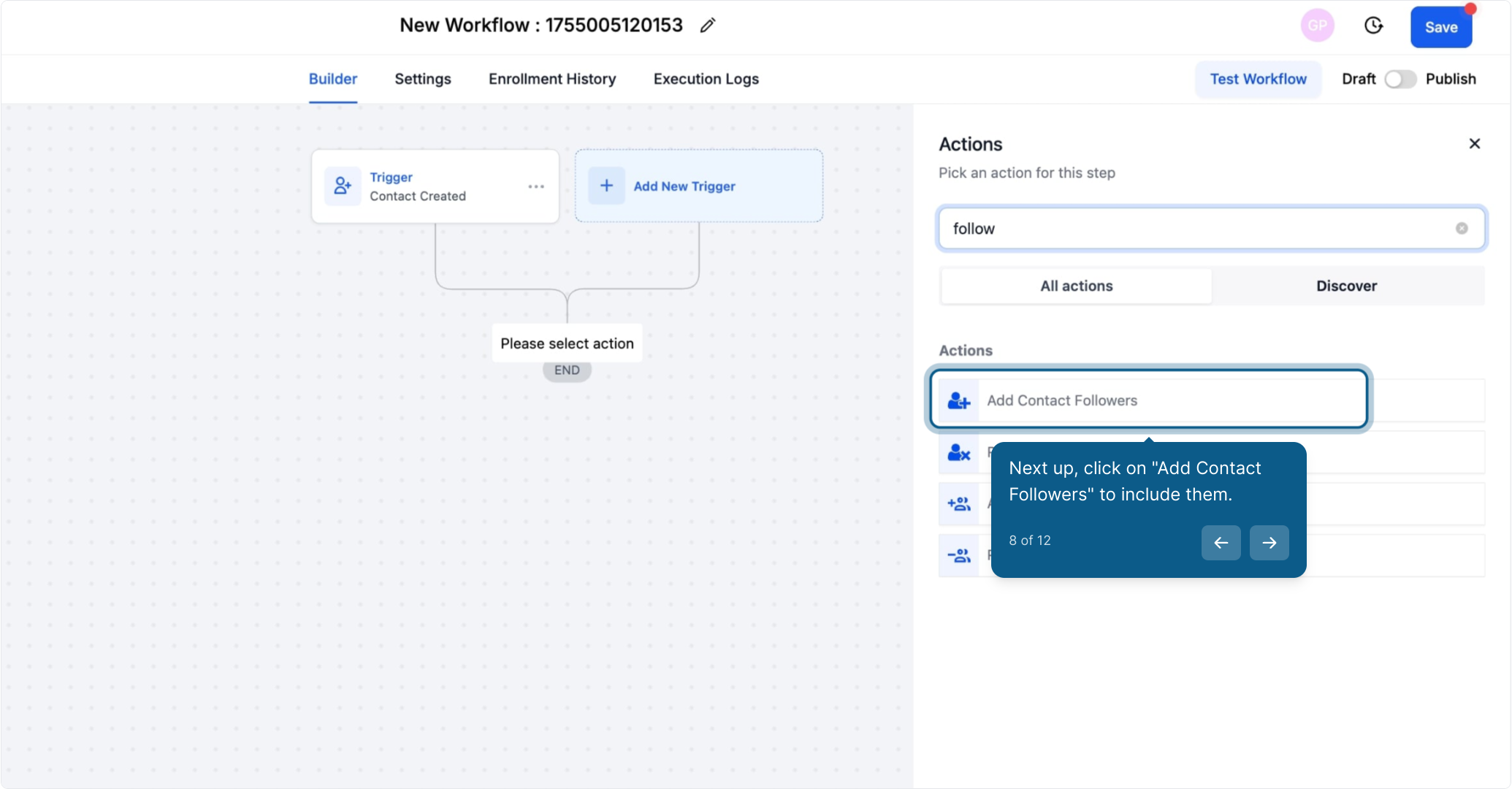Save the workflow

point(1440,27)
